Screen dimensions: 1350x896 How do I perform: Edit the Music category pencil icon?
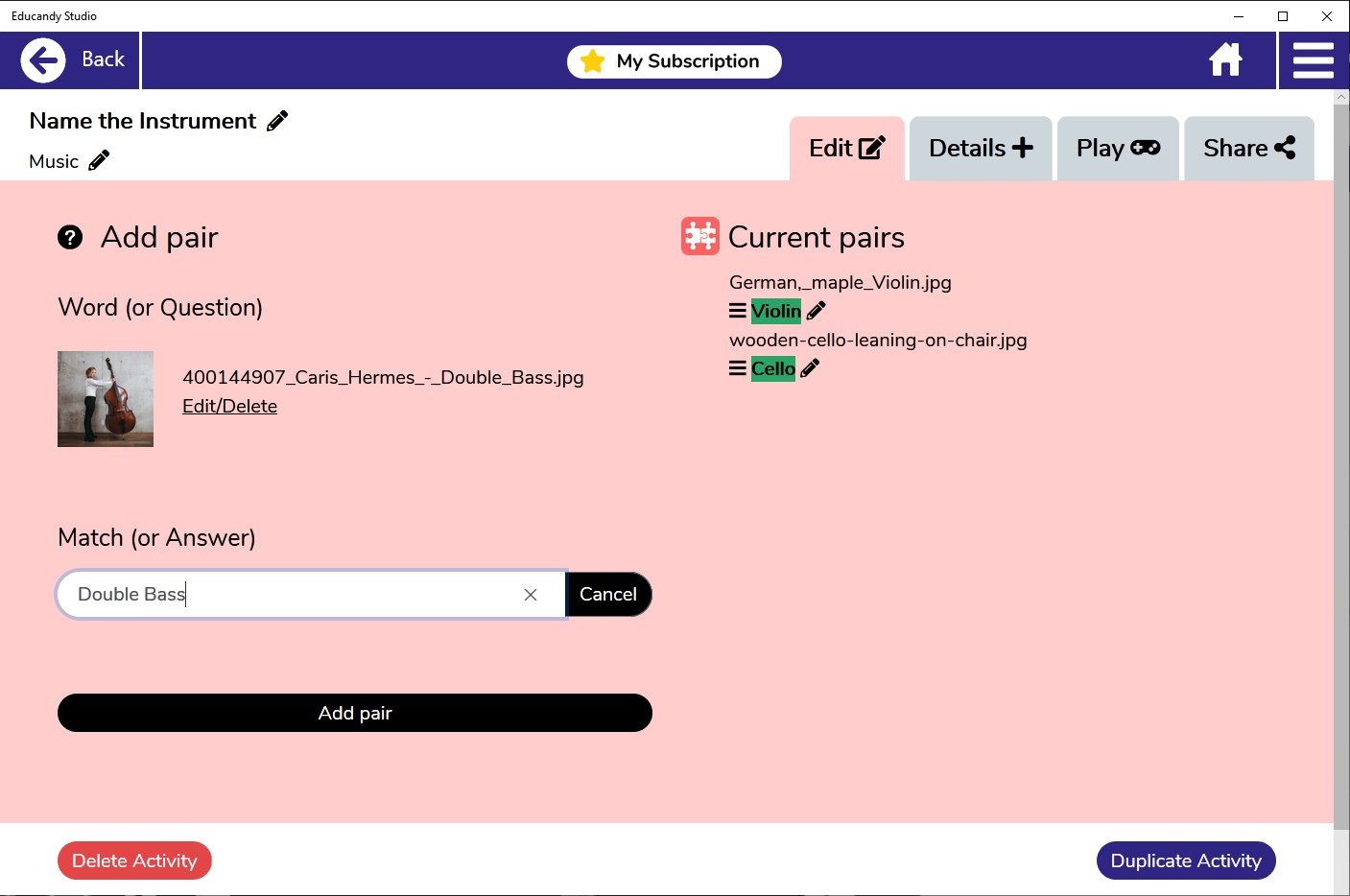click(x=99, y=160)
